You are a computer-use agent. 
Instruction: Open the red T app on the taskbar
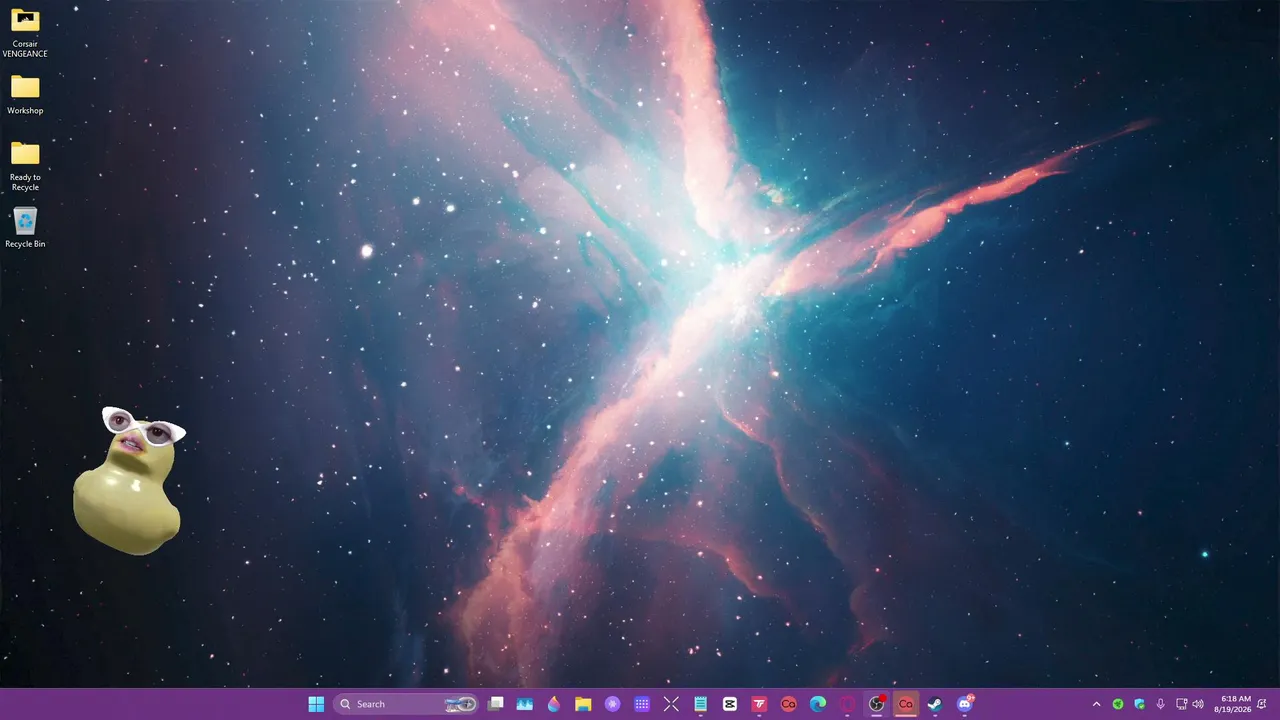tap(759, 704)
